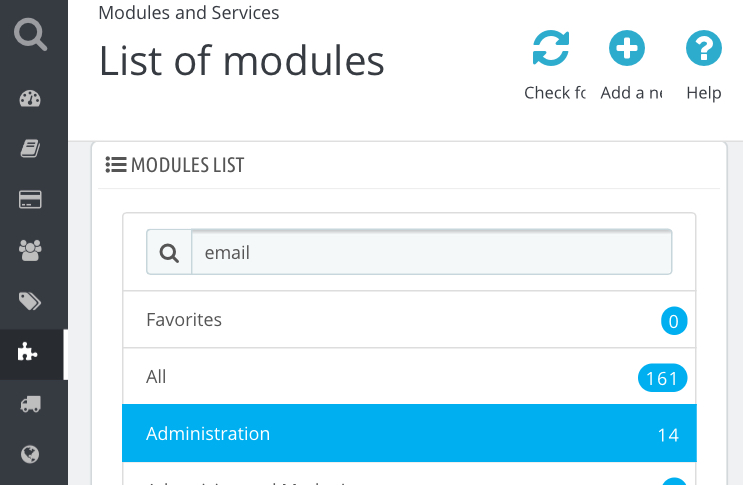
Task: Open Price Rules tags icon
Action: [x=30, y=301]
